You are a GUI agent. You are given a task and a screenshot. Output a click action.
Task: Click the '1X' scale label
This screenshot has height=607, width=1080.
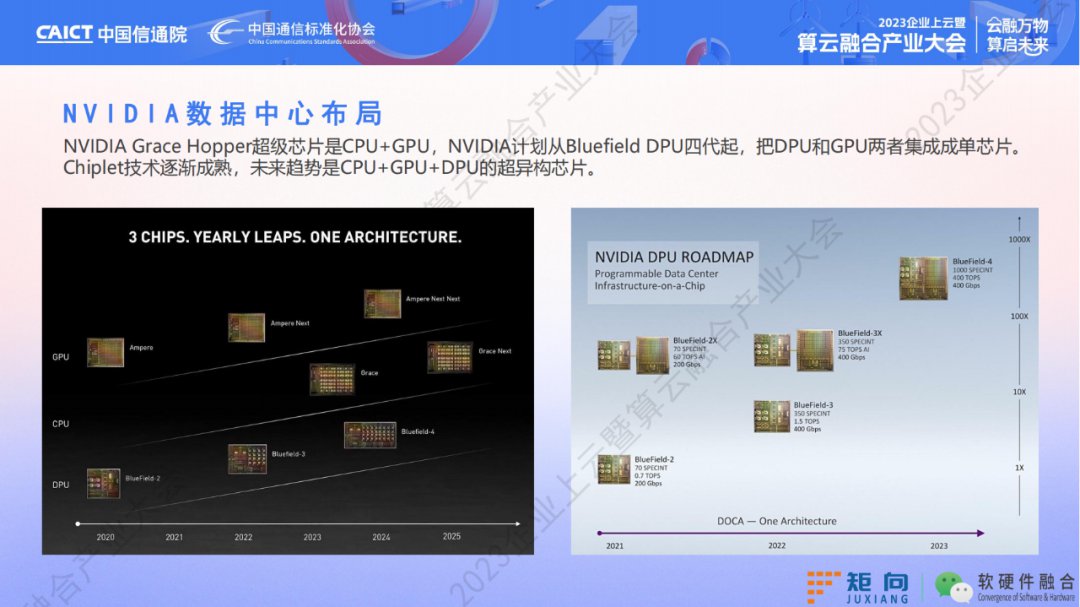point(1019,468)
